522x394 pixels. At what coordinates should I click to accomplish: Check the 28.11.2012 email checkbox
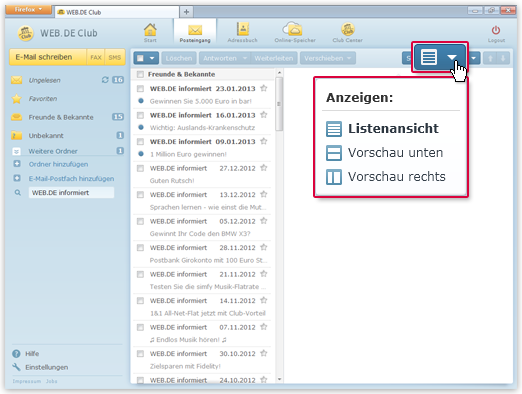pyautogui.click(x=140, y=248)
